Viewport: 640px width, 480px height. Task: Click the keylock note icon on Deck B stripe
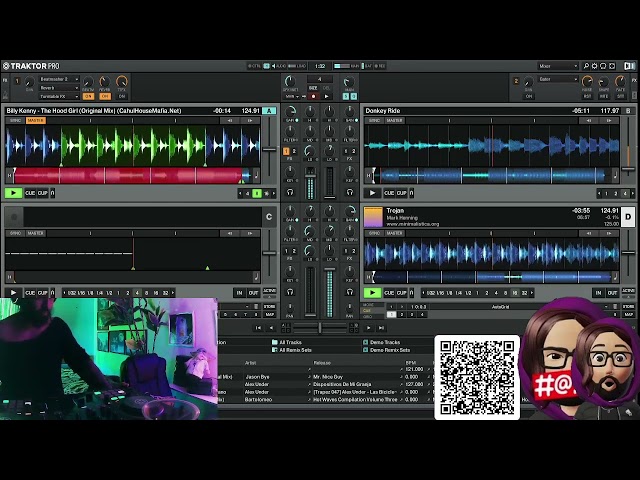615,176
